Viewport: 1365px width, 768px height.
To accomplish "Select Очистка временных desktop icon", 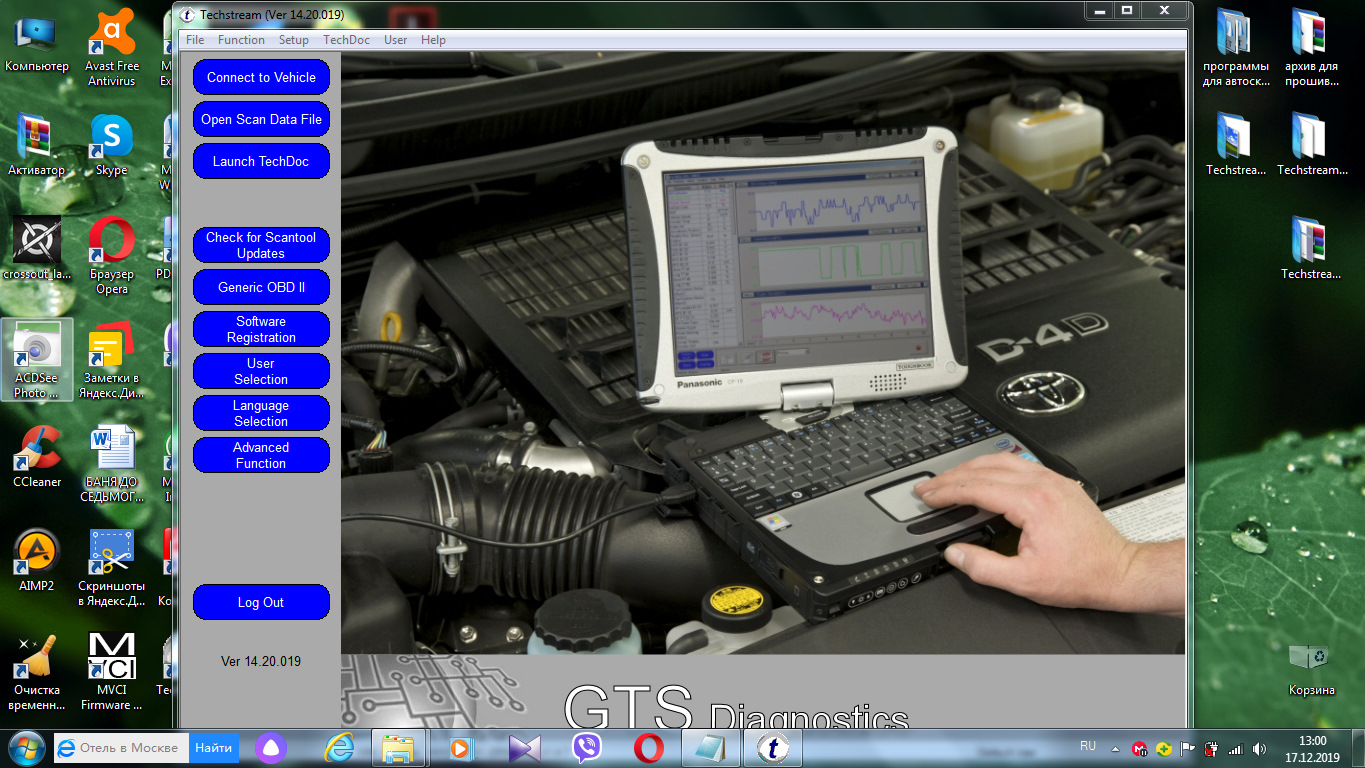I will pos(37,672).
